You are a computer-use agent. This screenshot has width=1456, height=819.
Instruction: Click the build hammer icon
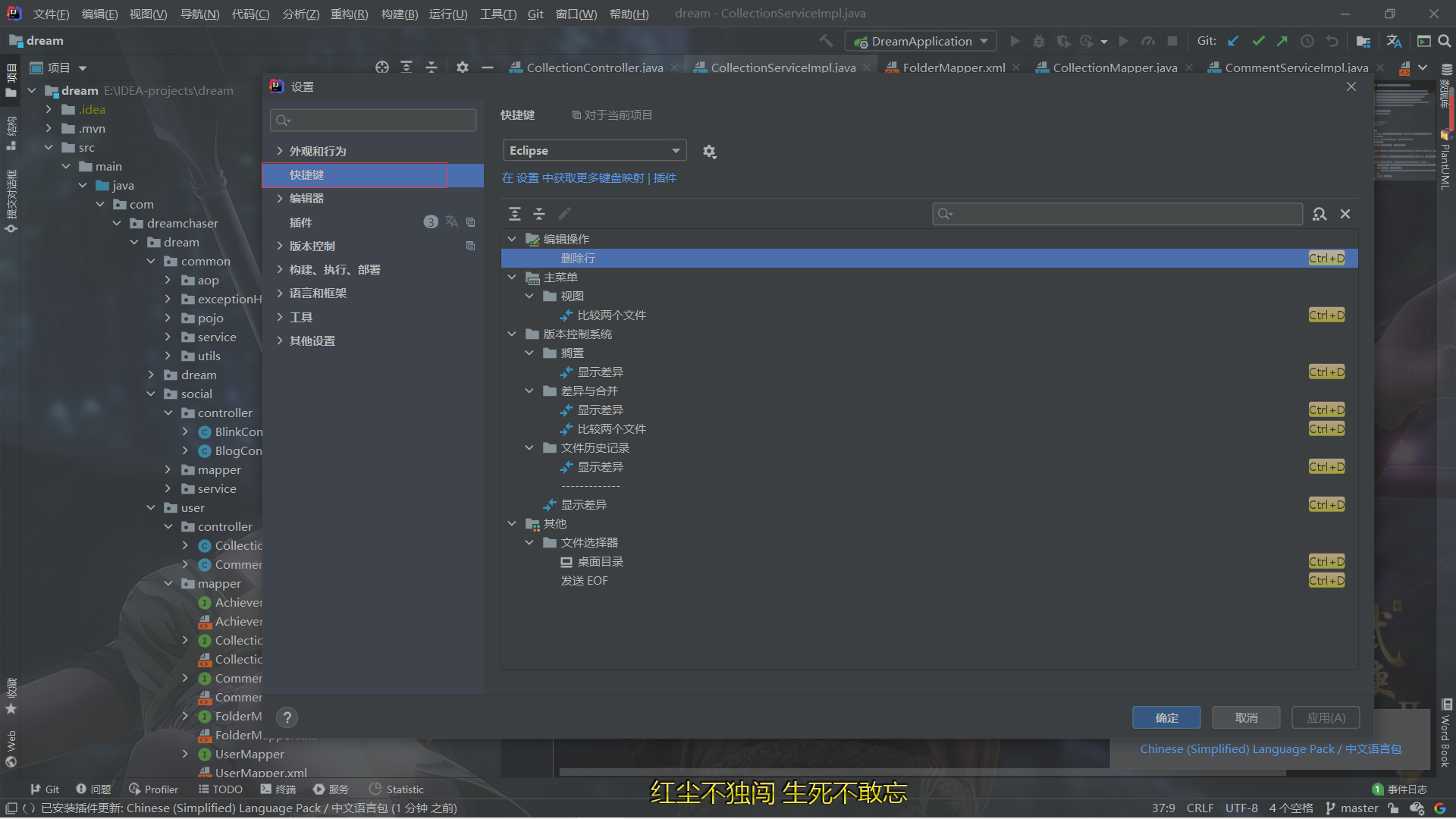826,41
